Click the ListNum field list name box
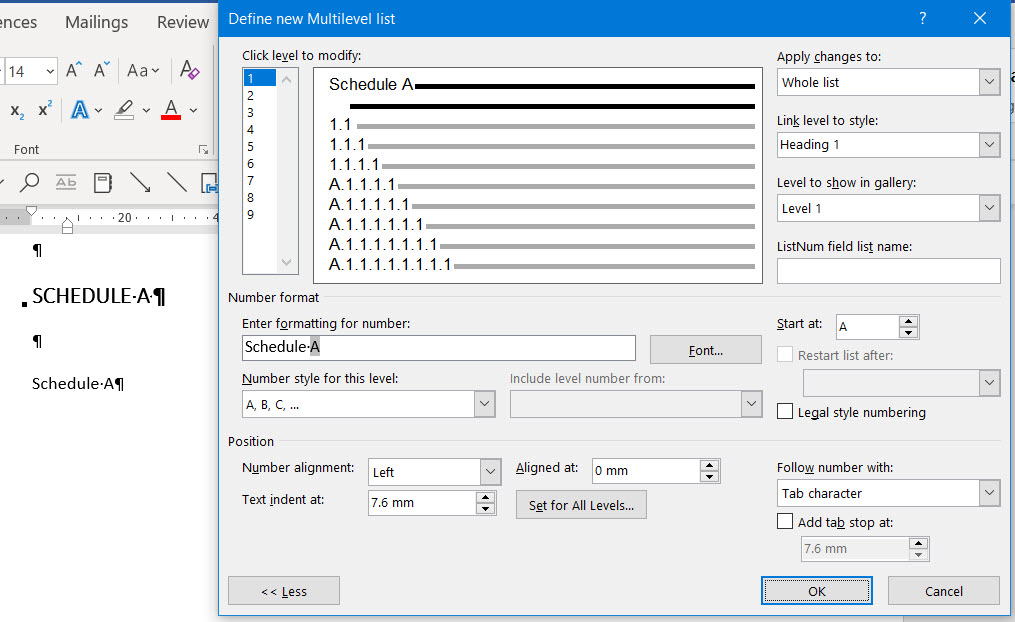1015x622 pixels. pyautogui.click(x=888, y=271)
